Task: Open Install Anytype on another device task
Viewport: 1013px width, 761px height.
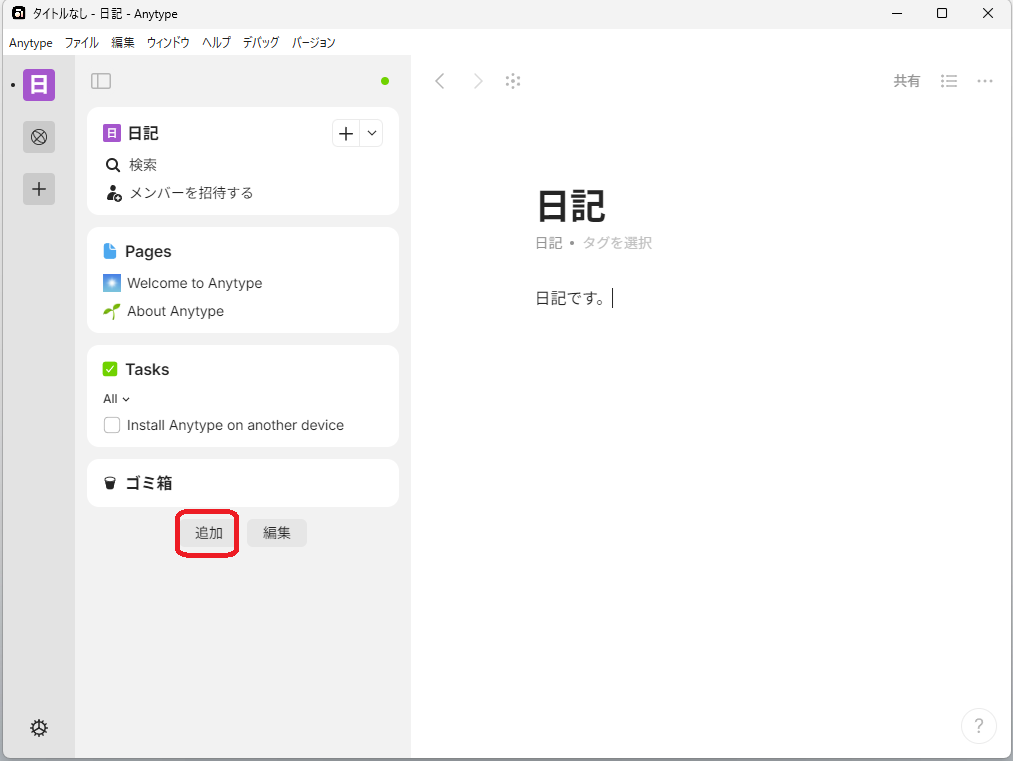Action: point(235,425)
